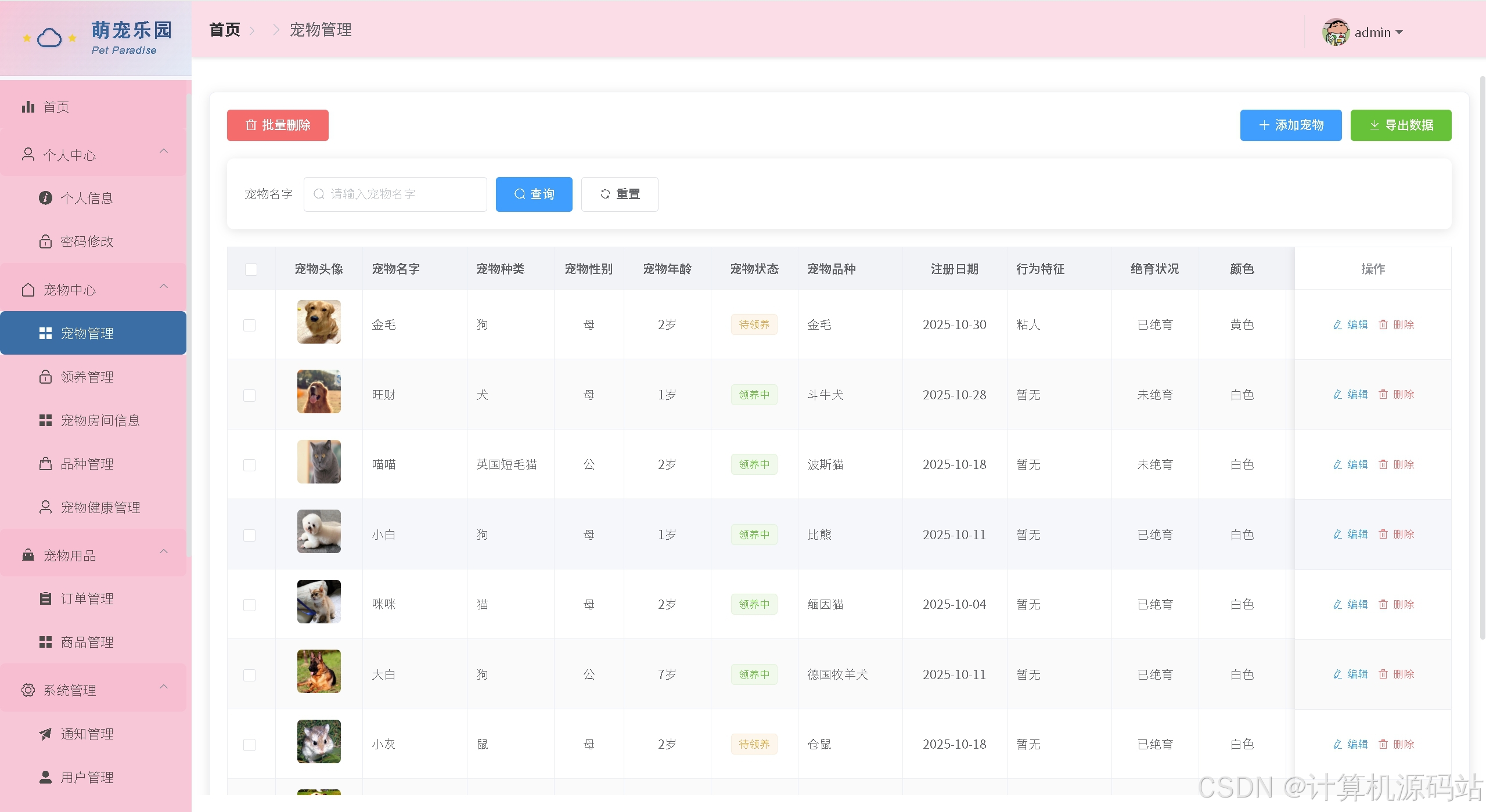
Task: Click the house icon beside 宠物中心
Action: click(28, 290)
